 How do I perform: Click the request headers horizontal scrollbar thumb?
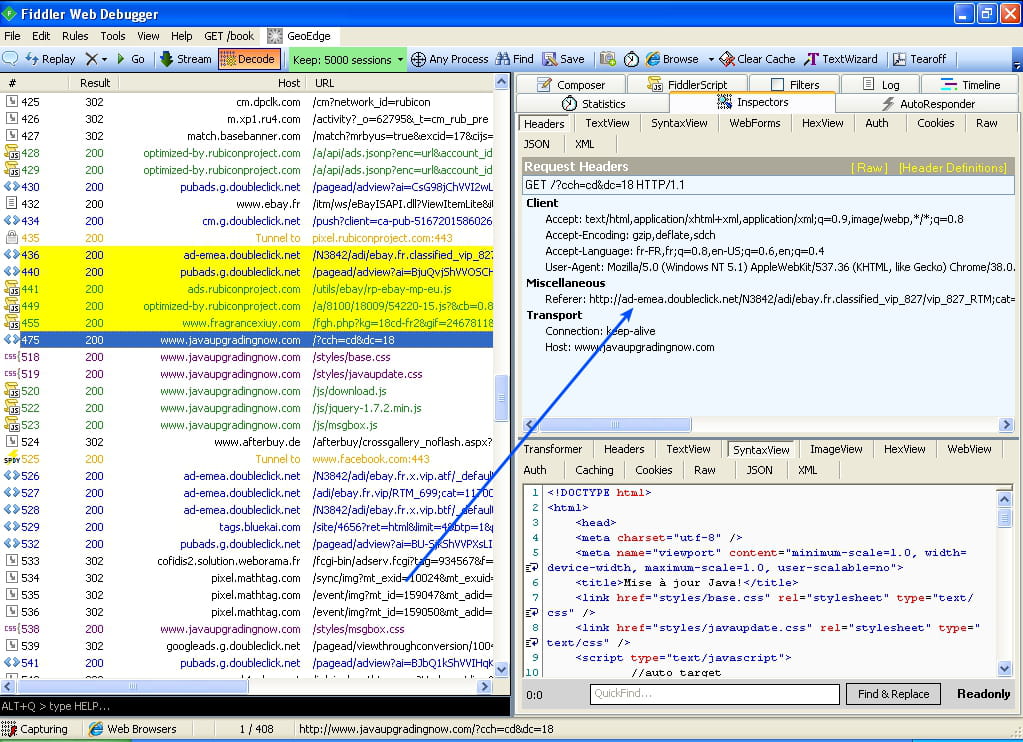pos(615,425)
